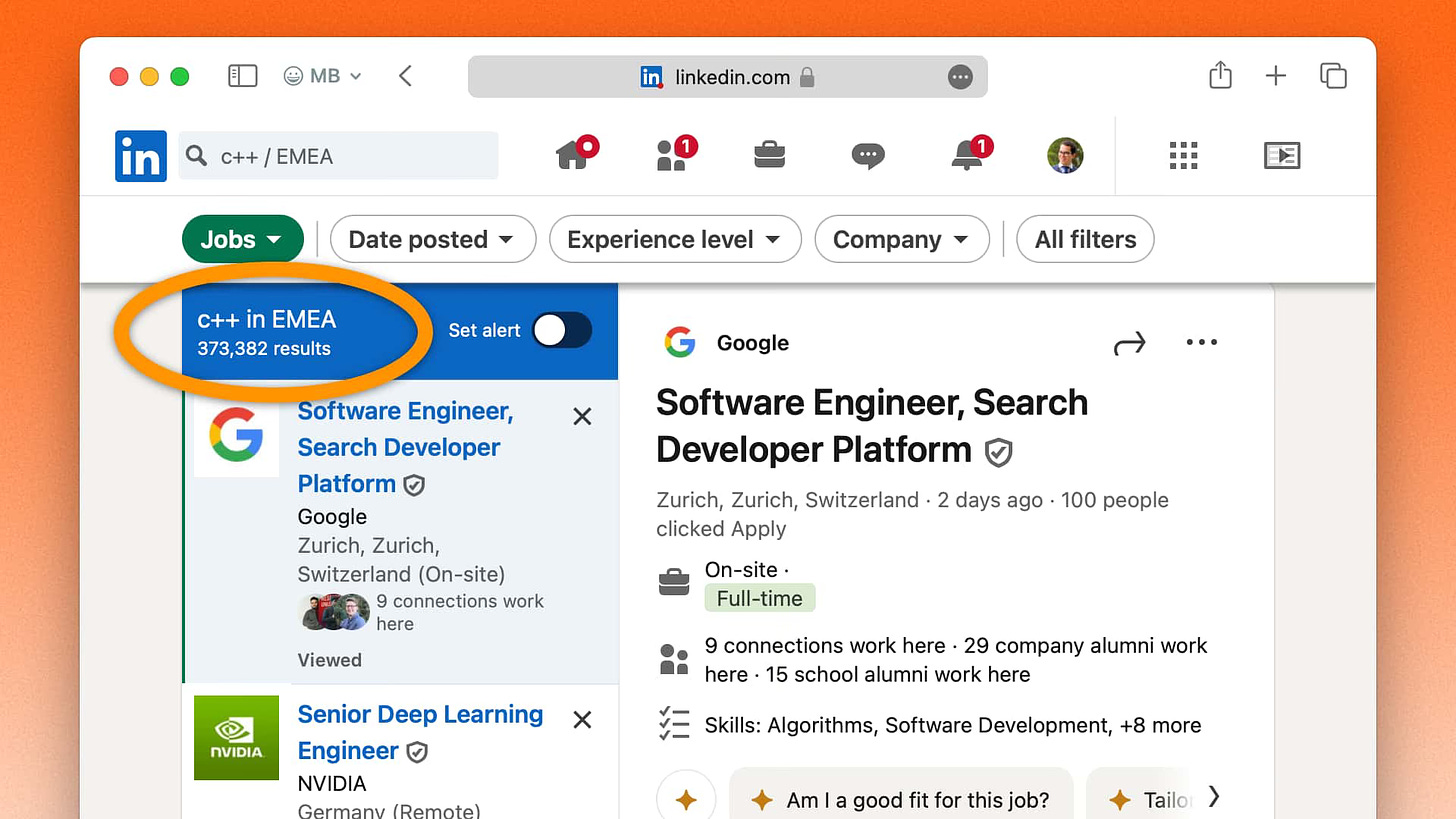Open the Jobs briefcase icon in navbar
The height and width of the screenshot is (819, 1456).
(769, 155)
